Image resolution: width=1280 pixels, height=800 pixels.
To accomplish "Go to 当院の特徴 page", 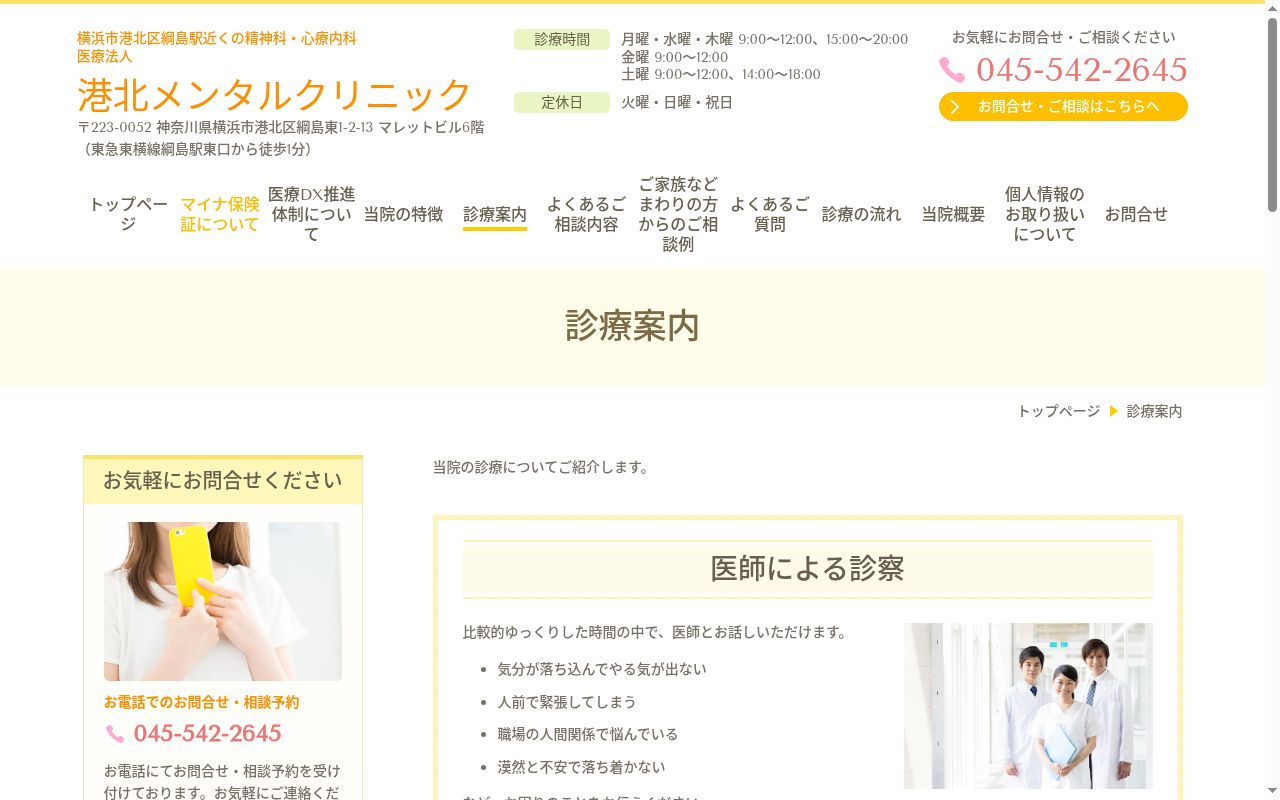I will [x=403, y=214].
